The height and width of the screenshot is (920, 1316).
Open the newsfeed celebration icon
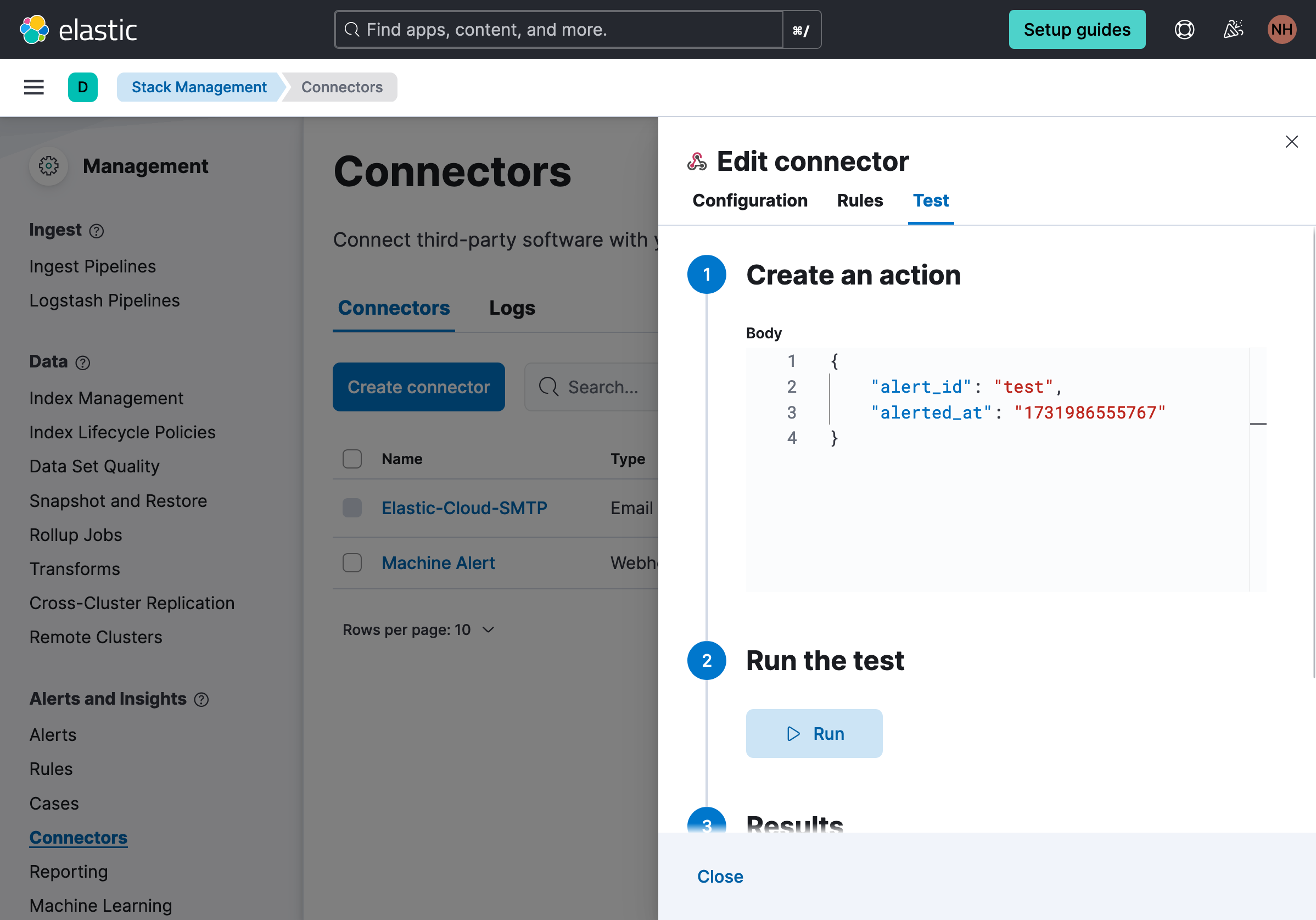click(1233, 29)
